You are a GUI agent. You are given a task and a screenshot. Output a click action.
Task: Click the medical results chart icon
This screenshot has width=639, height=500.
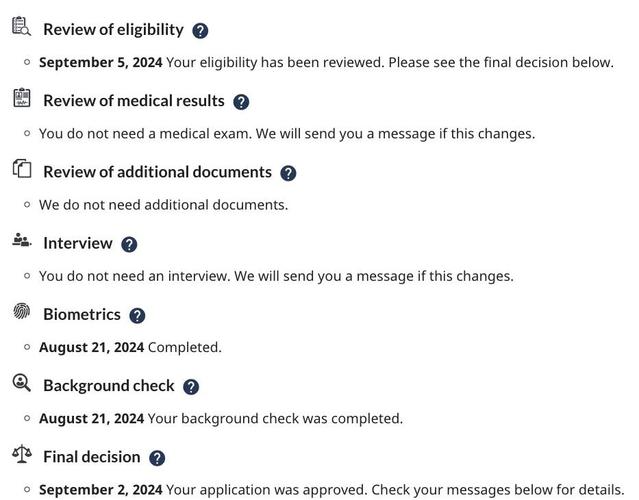click(22, 97)
